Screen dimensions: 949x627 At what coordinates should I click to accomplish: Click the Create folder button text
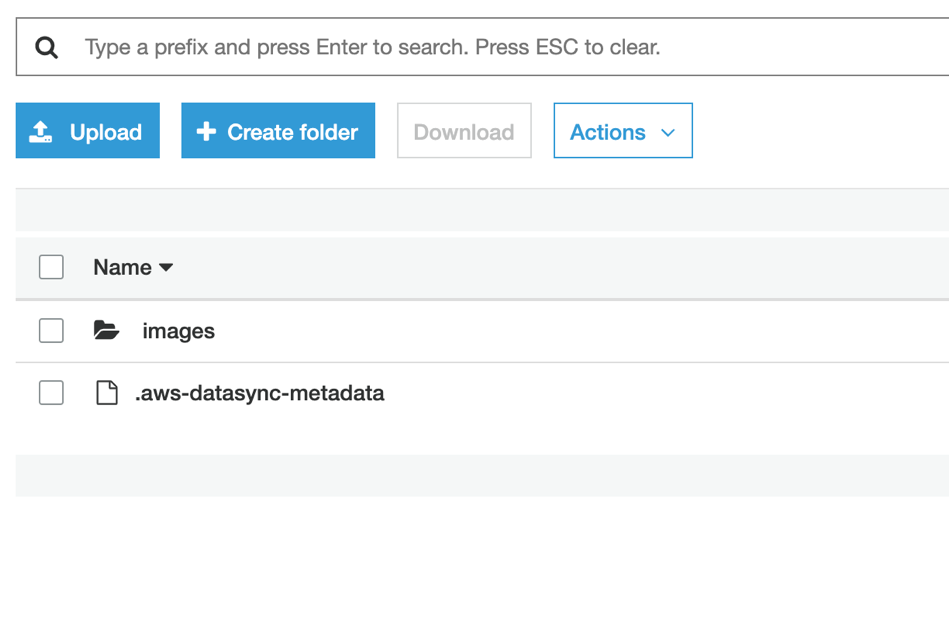292,132
